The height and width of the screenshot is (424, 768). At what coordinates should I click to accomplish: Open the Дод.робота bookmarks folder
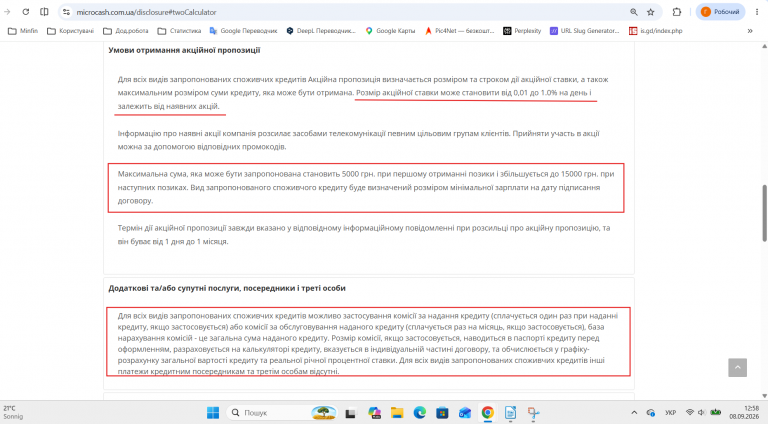click(126, 31)
